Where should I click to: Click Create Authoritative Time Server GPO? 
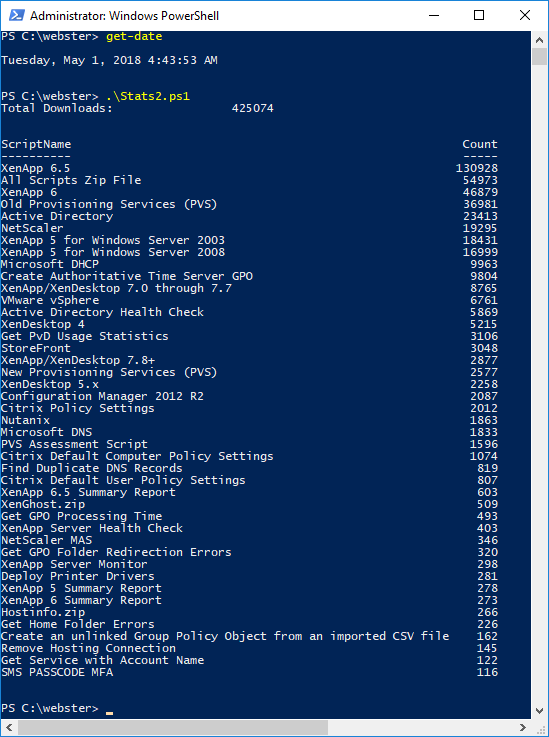[x=127, y=276]
